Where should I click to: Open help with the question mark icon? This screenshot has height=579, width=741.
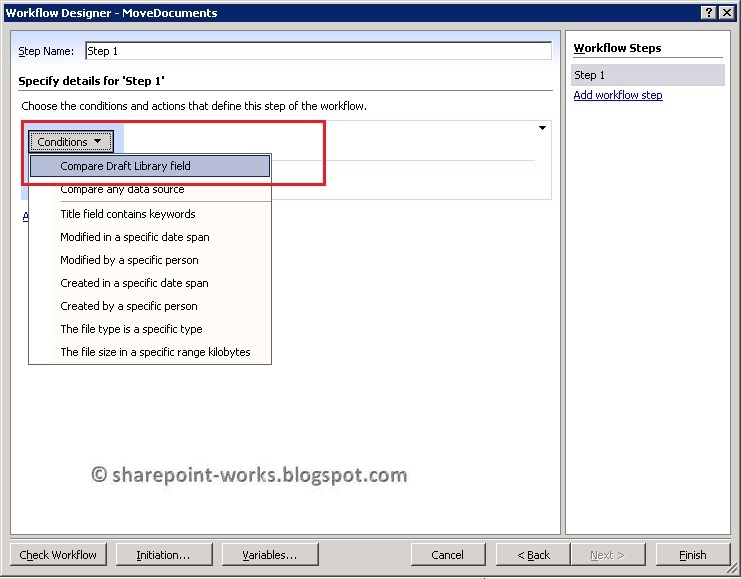pyautogui.click(x=708, y=13)
